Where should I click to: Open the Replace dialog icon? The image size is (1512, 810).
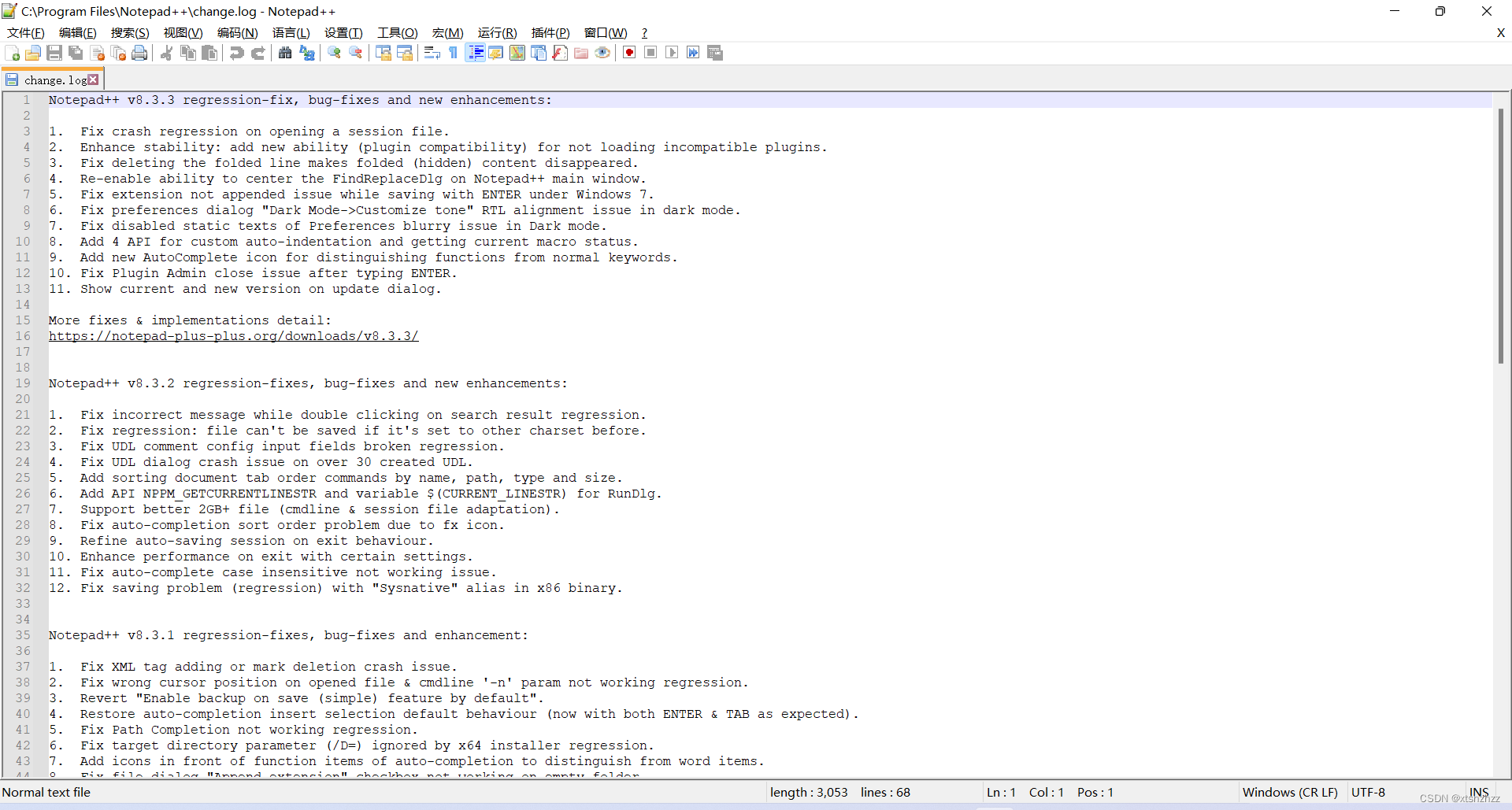click(x=307, y=53)
